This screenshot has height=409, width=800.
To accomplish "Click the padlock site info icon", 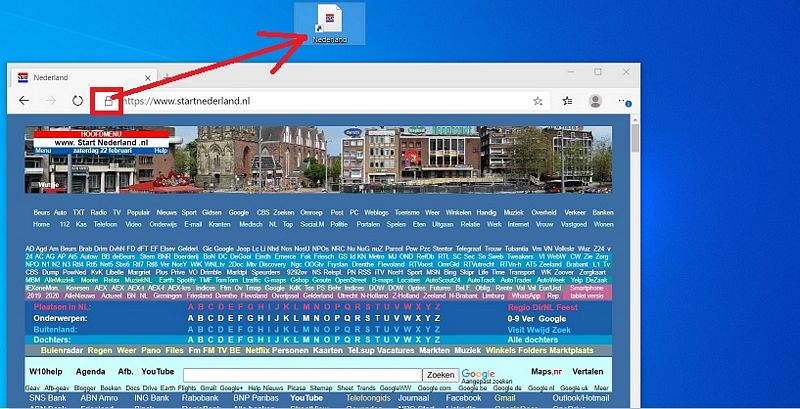I will 108,101.
